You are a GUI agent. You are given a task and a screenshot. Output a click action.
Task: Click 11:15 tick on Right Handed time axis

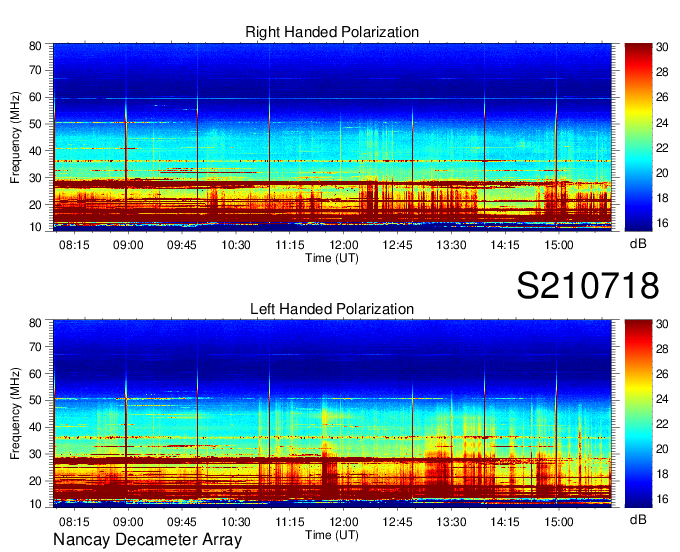coord(290,245)
